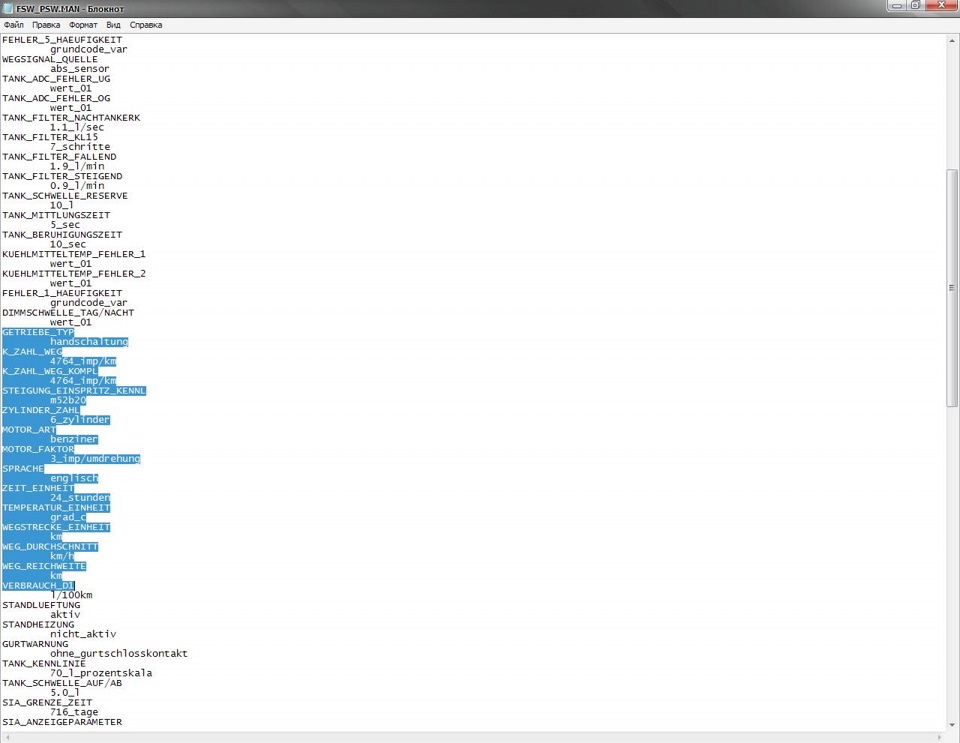960x743 pixels.
Task: Click the 24_stunden value
Action: tap(80, 498)
